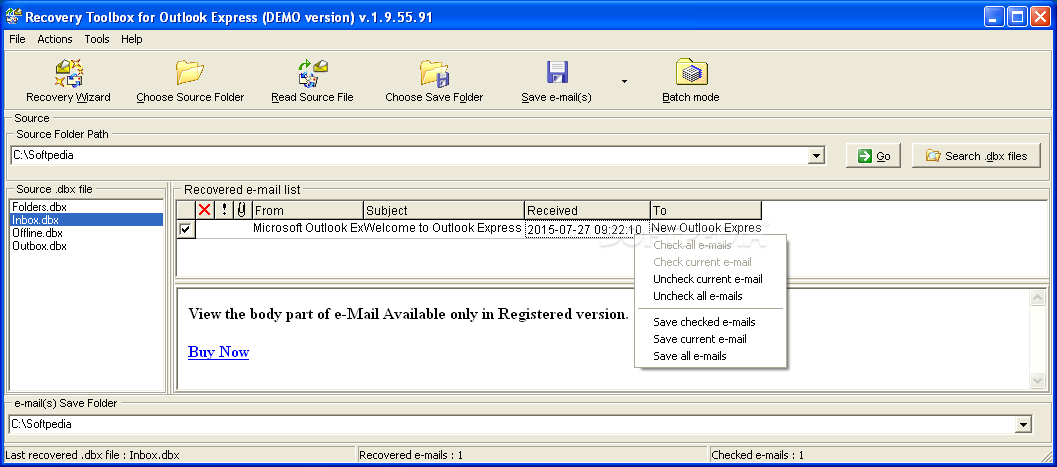Sort list by From column header
The width and height of the screenshot is (1057, 467).
tap(308, 210)
